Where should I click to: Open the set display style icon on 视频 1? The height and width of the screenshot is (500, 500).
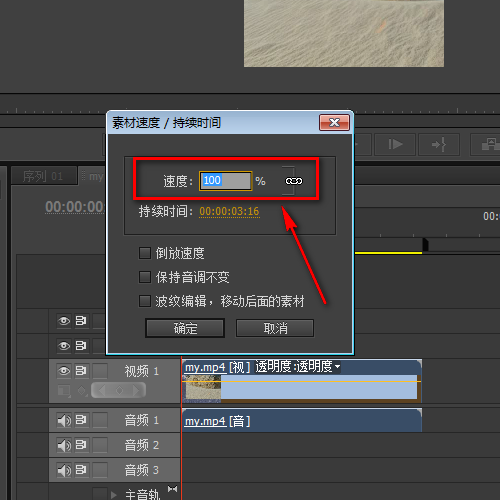pos(64,390)
